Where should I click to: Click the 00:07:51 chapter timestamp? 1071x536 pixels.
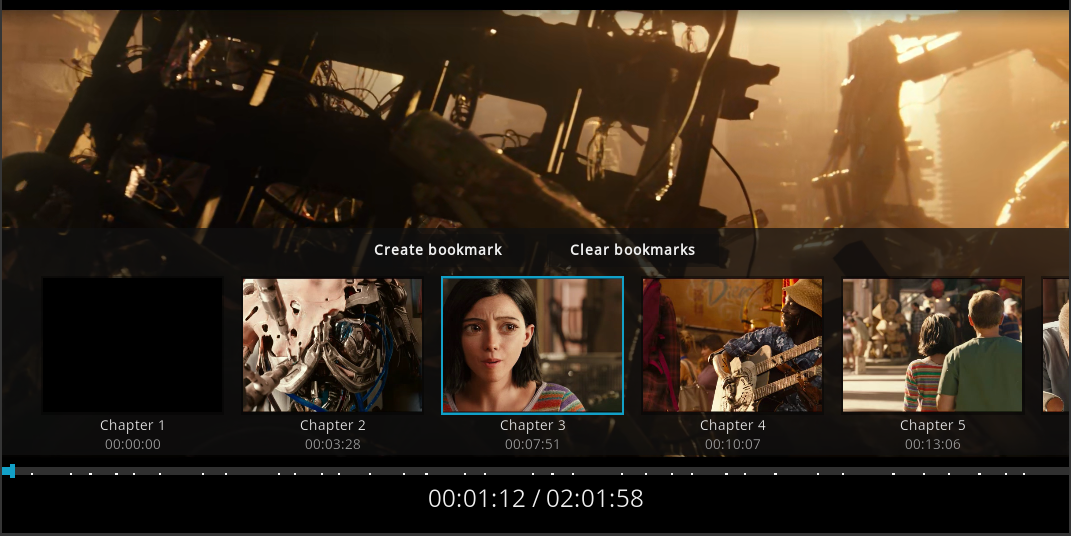[533, 444]
